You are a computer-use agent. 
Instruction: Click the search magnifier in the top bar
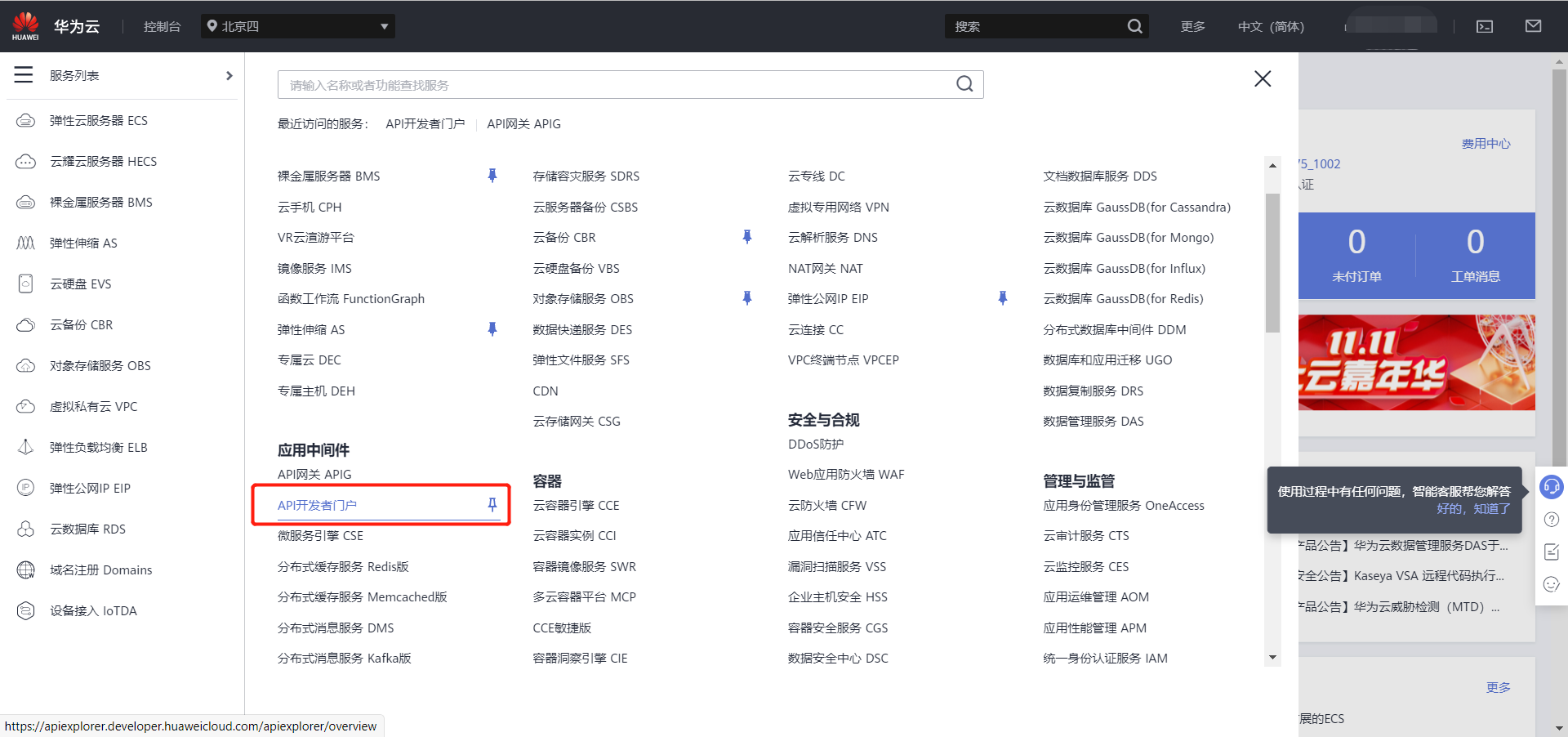1135,26
